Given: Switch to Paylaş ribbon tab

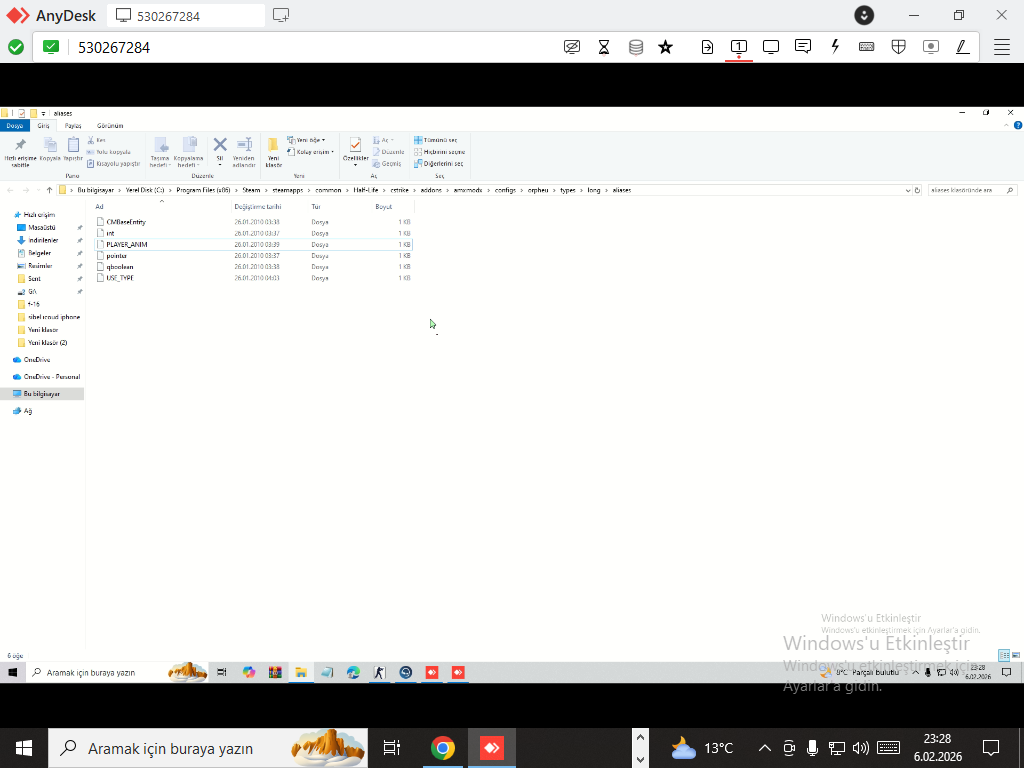Looking at the screenshot, I should point(73,125).
